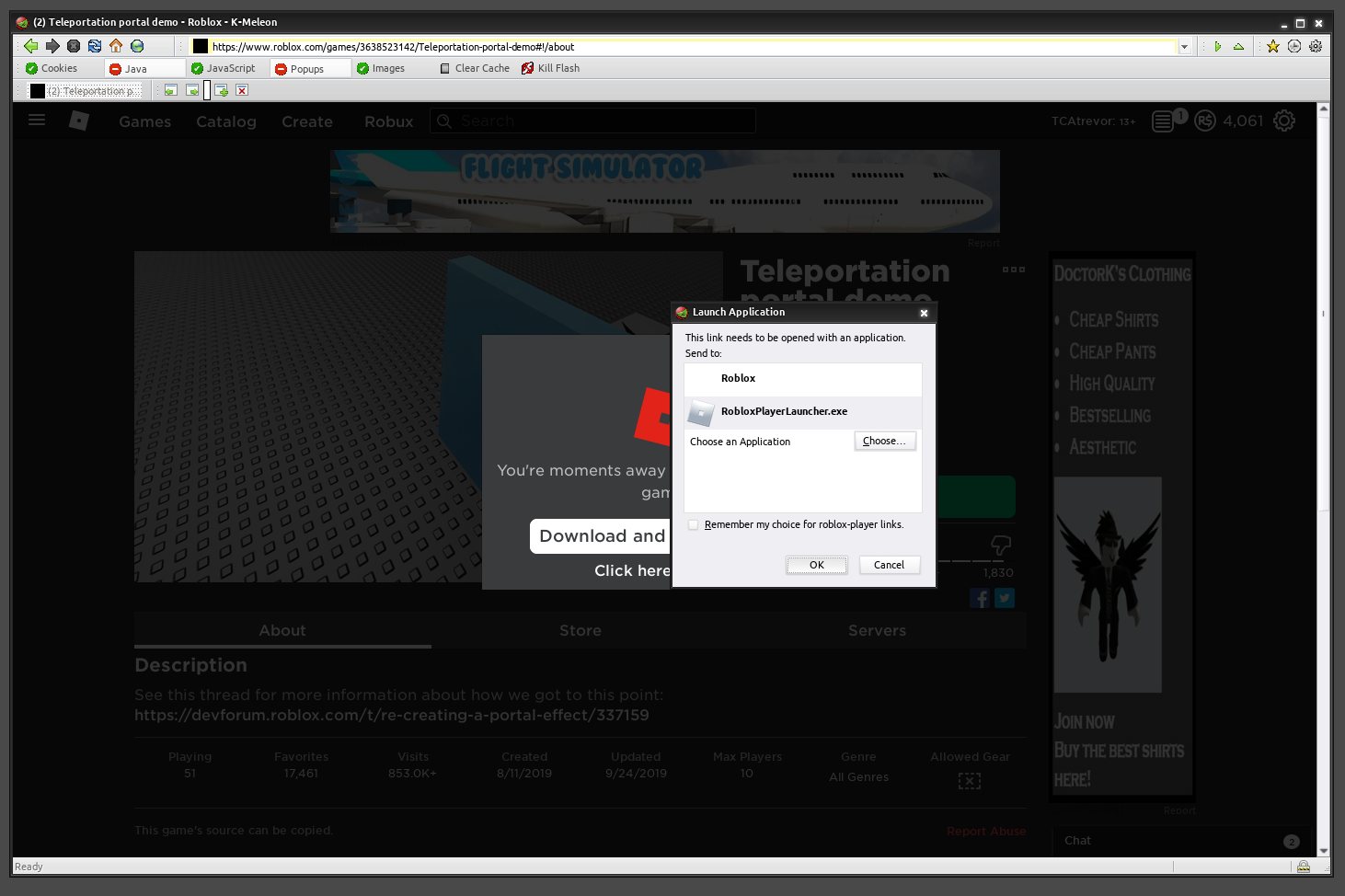Check Remember my choice for roblox-player links

coord(694,524)
